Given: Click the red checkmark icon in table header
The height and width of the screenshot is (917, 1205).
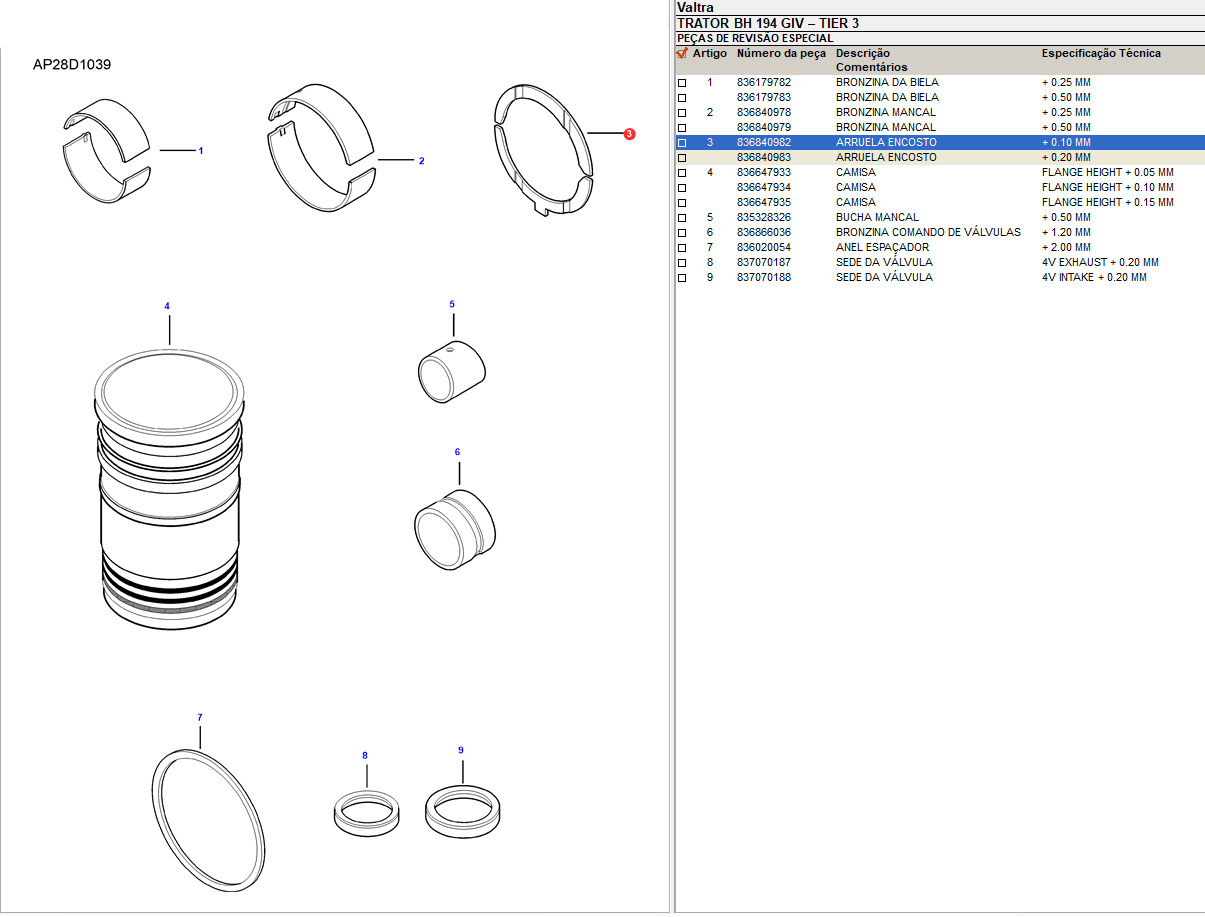Looking at the screenshot, I should coord(682,53).
